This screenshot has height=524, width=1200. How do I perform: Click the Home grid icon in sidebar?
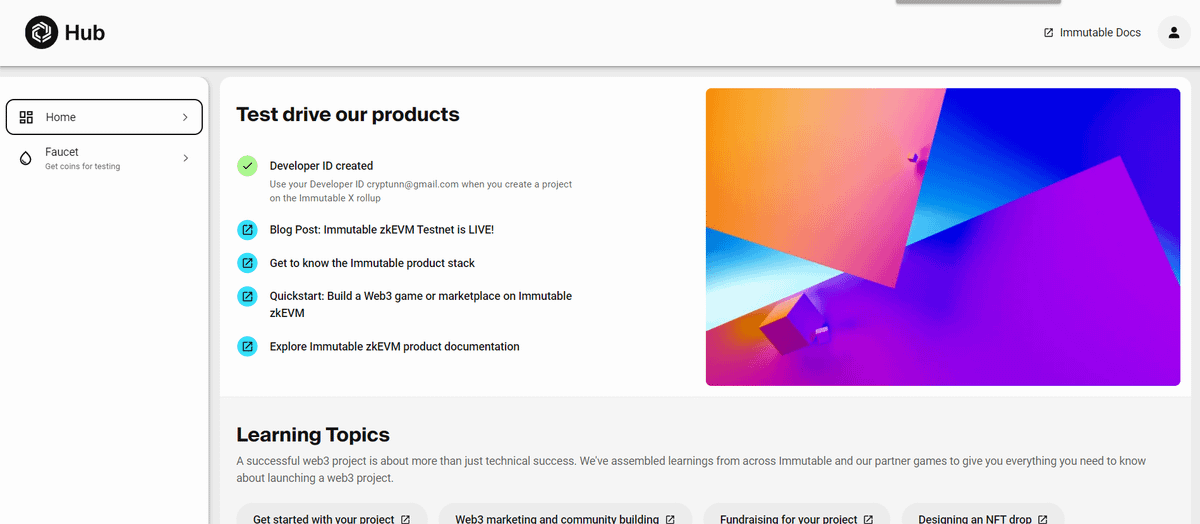click(x=27, y=117)
